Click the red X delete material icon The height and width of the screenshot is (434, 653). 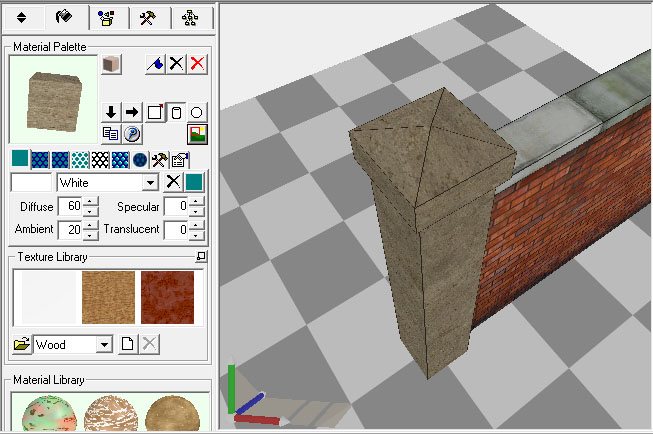click(x=198, y=63)
